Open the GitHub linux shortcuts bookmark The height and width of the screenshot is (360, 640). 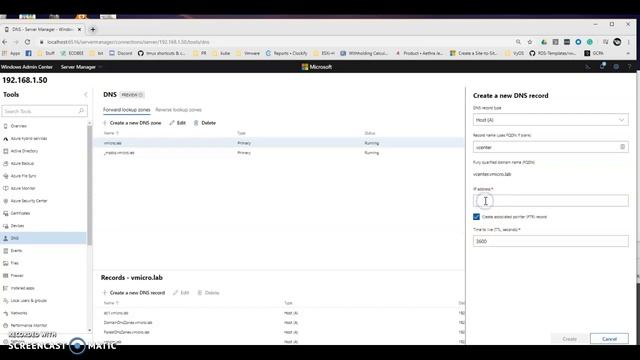pos(161,53)
